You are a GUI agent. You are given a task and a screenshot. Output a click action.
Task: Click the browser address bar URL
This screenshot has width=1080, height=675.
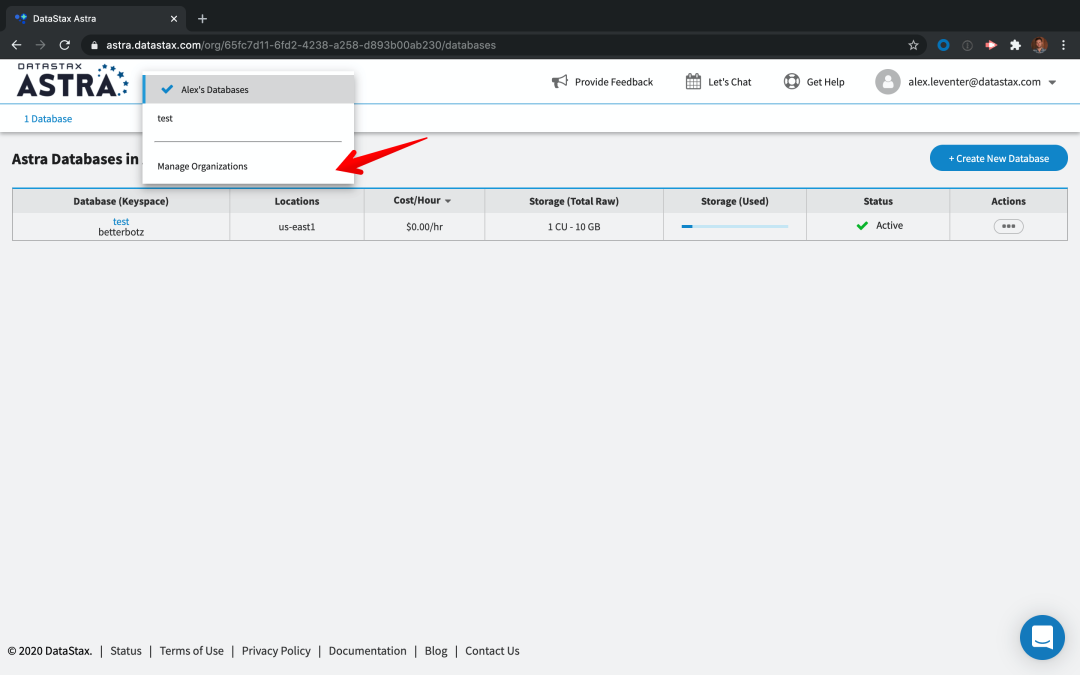[301, 45]
